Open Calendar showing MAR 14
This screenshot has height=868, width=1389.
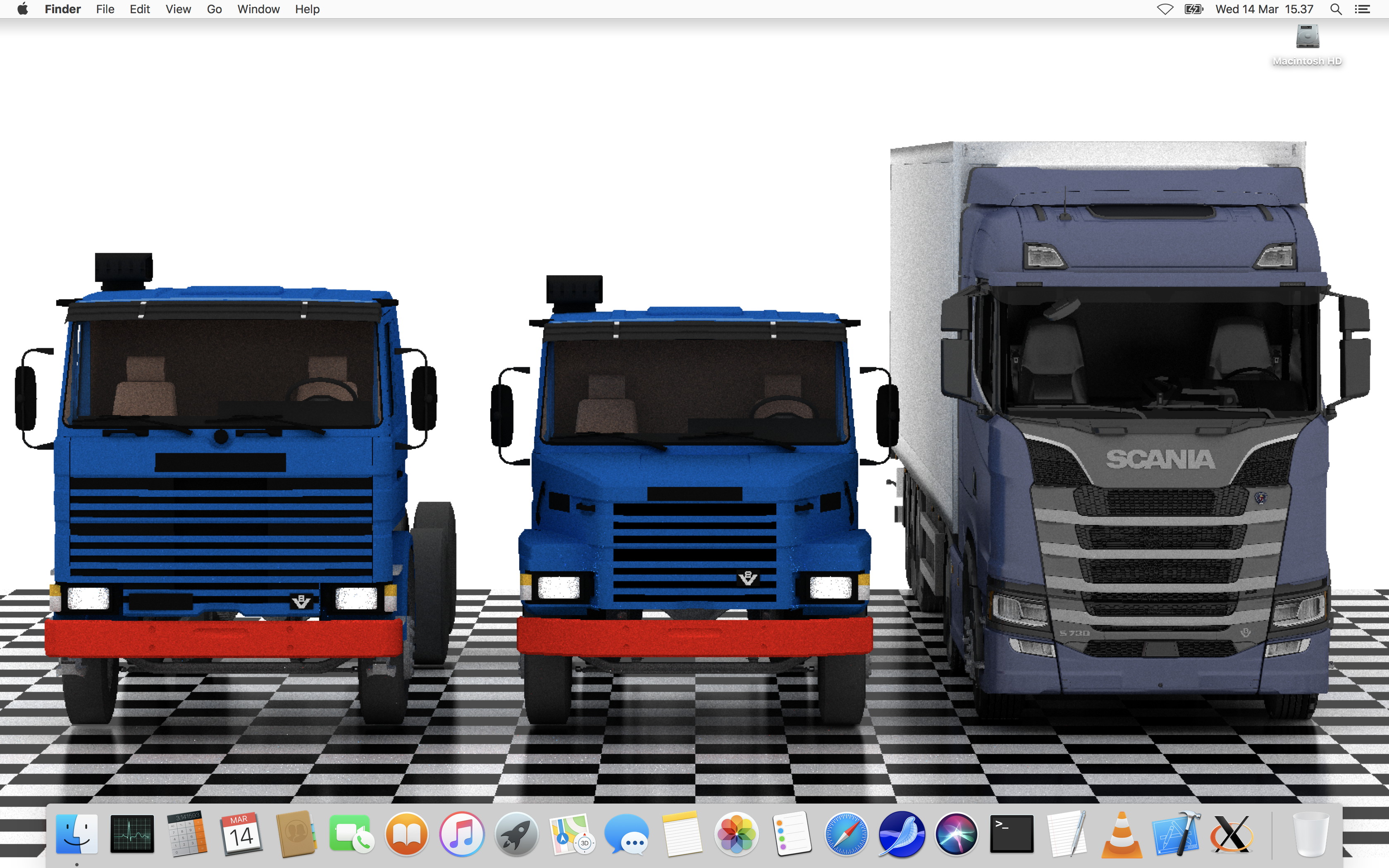pyautogui.click(x=242, y=834)
